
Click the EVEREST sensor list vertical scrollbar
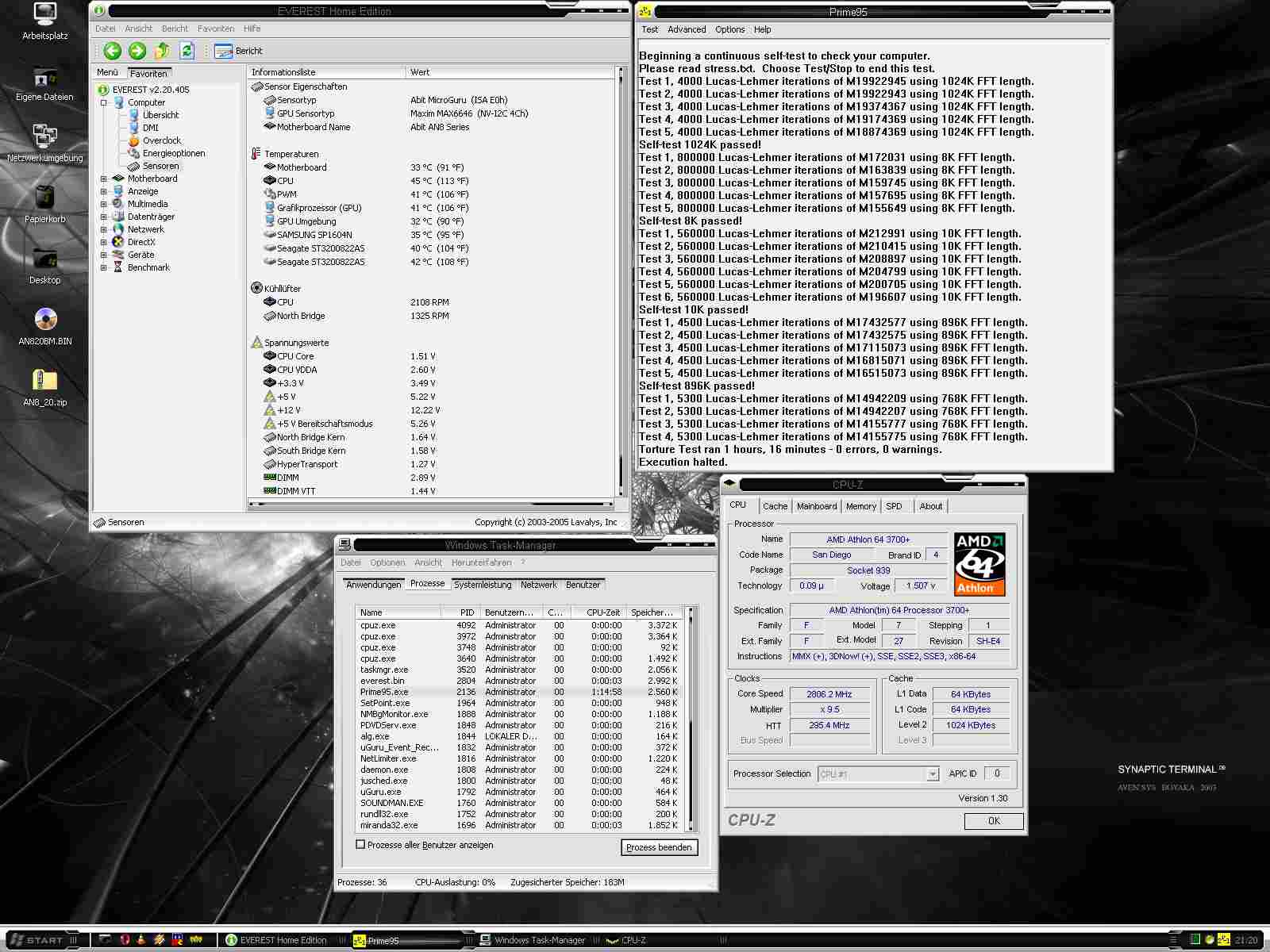coord(621,282)
